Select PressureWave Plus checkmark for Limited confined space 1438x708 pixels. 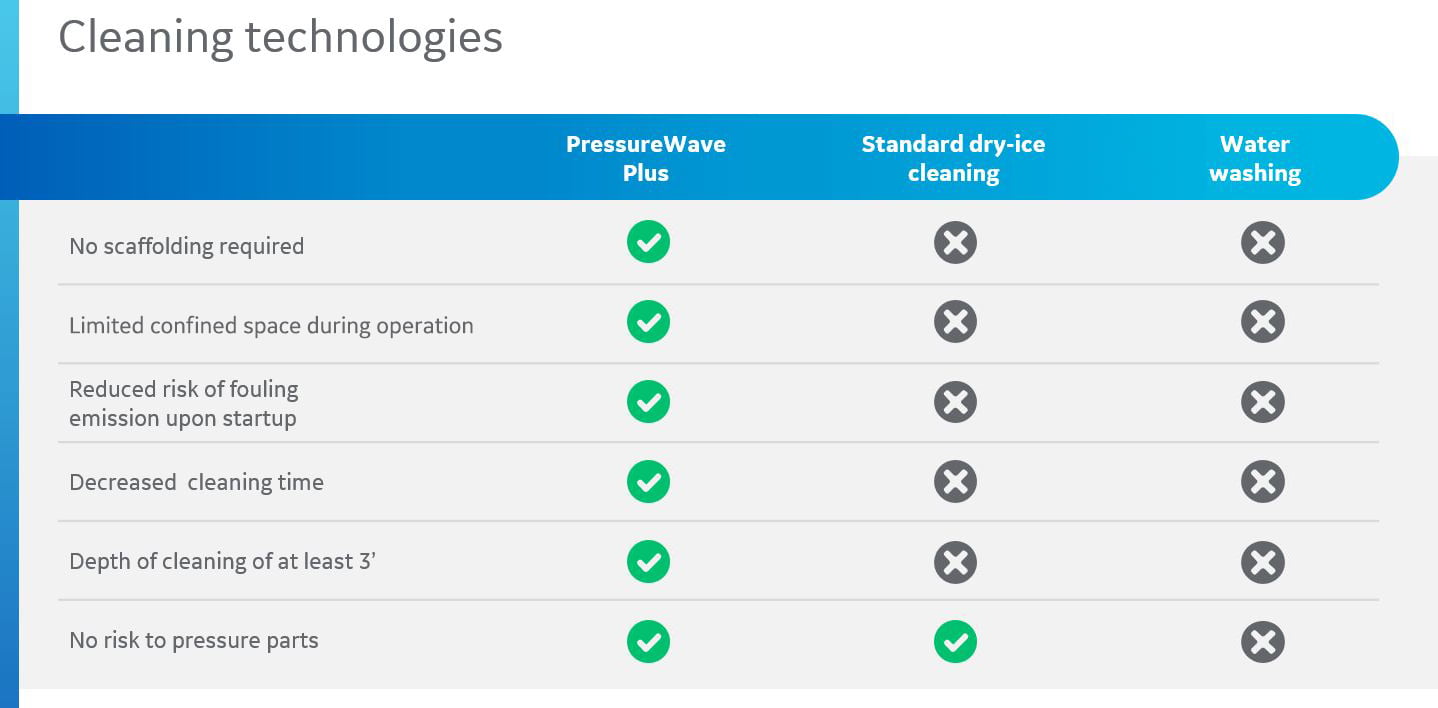click(648, 322)
